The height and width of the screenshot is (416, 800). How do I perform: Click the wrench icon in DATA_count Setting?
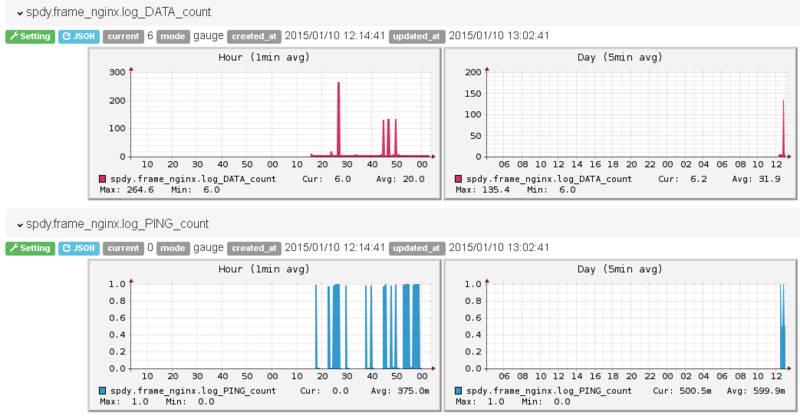tap(14, 36)
